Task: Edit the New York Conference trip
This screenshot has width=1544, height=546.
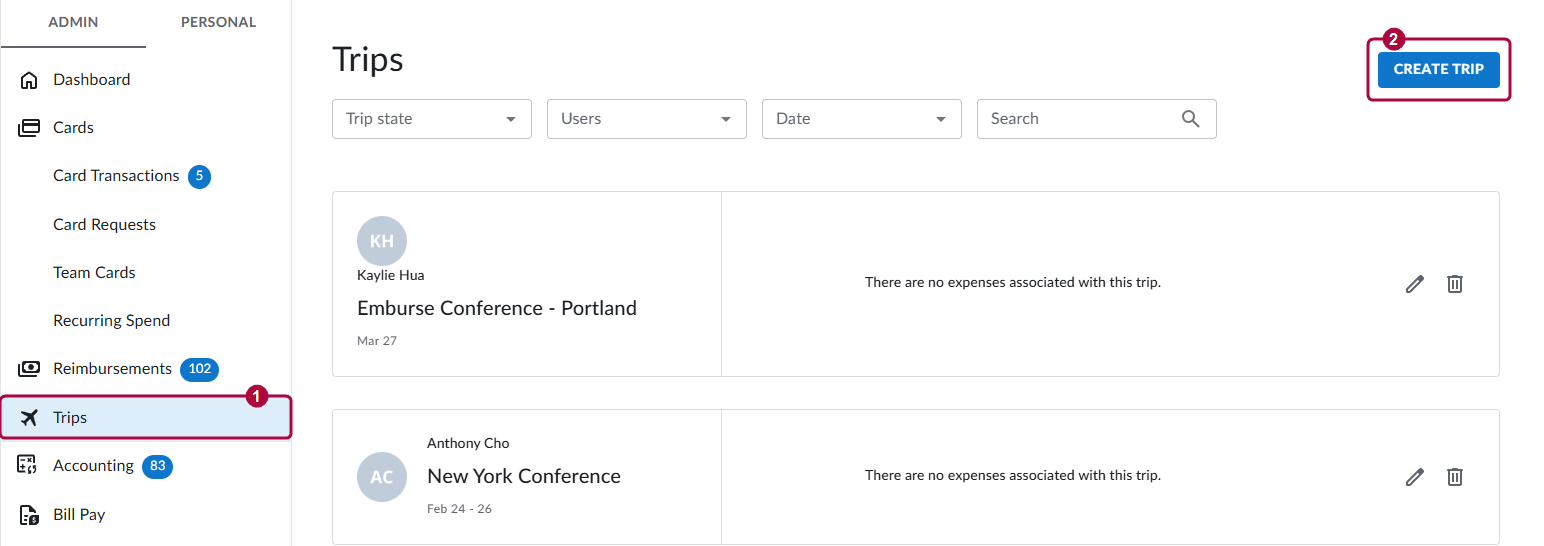Action: [1414, 477]
